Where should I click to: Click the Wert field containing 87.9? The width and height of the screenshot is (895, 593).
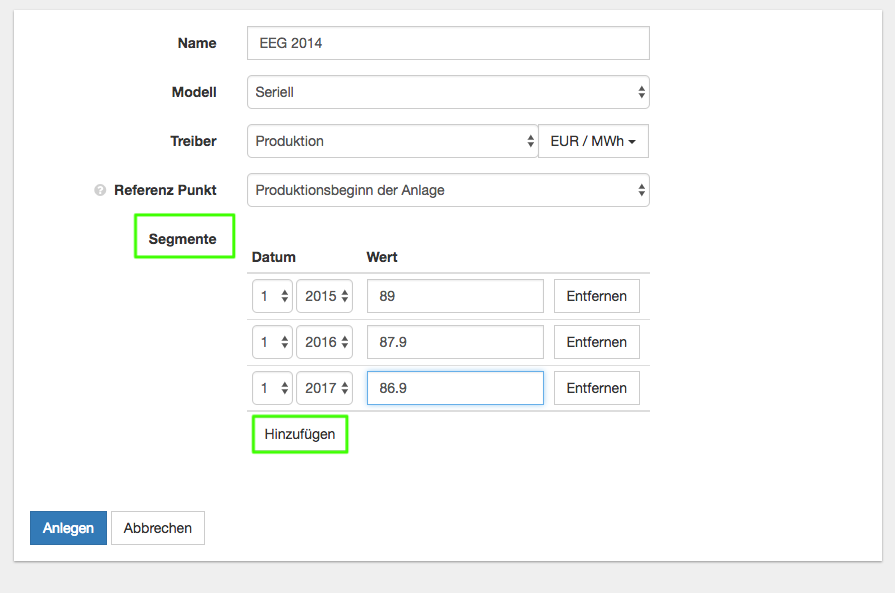tap(455, 342)
